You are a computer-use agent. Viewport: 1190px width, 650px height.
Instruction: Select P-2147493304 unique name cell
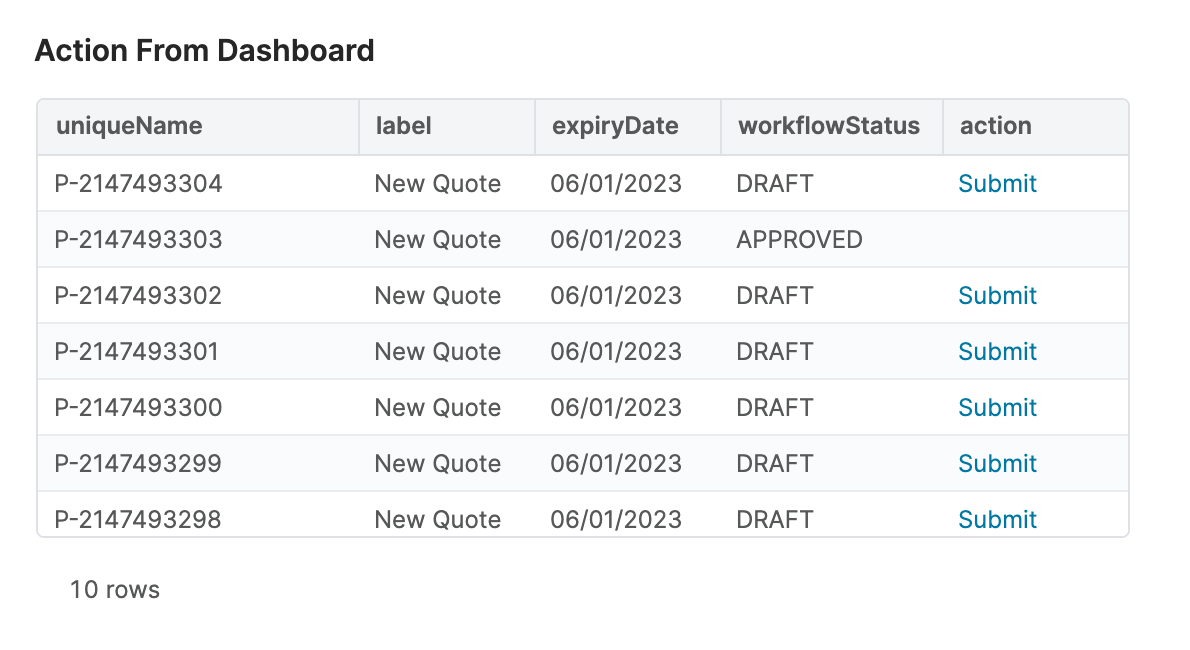pos(138,184)
